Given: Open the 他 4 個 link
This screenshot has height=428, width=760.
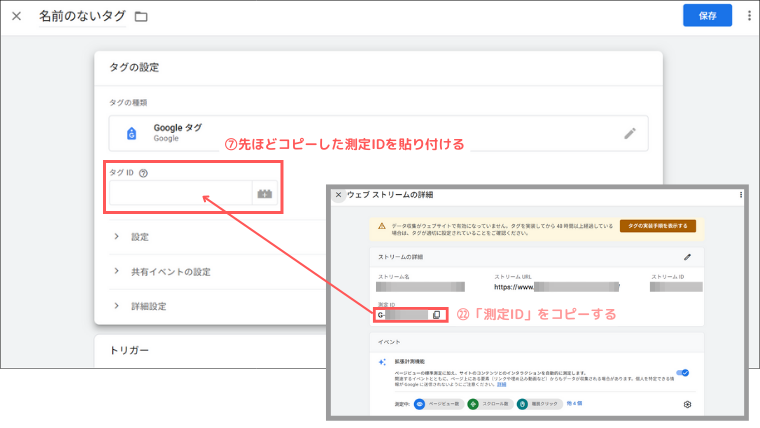Looking at the screenshot, I should click(x=574, y=403).
